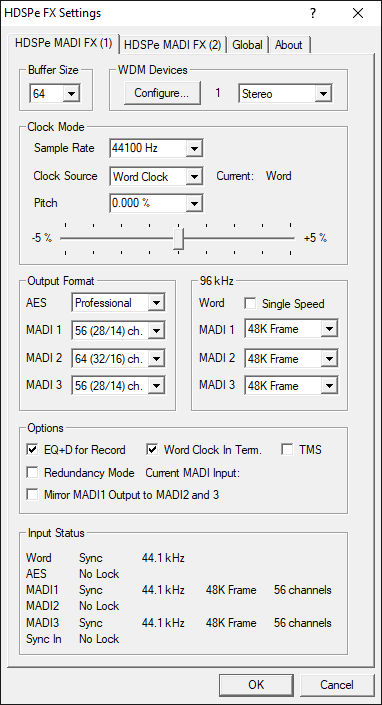Viewport: 382px width, 705px height.
Task: Click the AES No Lock status
Action: 99,574
